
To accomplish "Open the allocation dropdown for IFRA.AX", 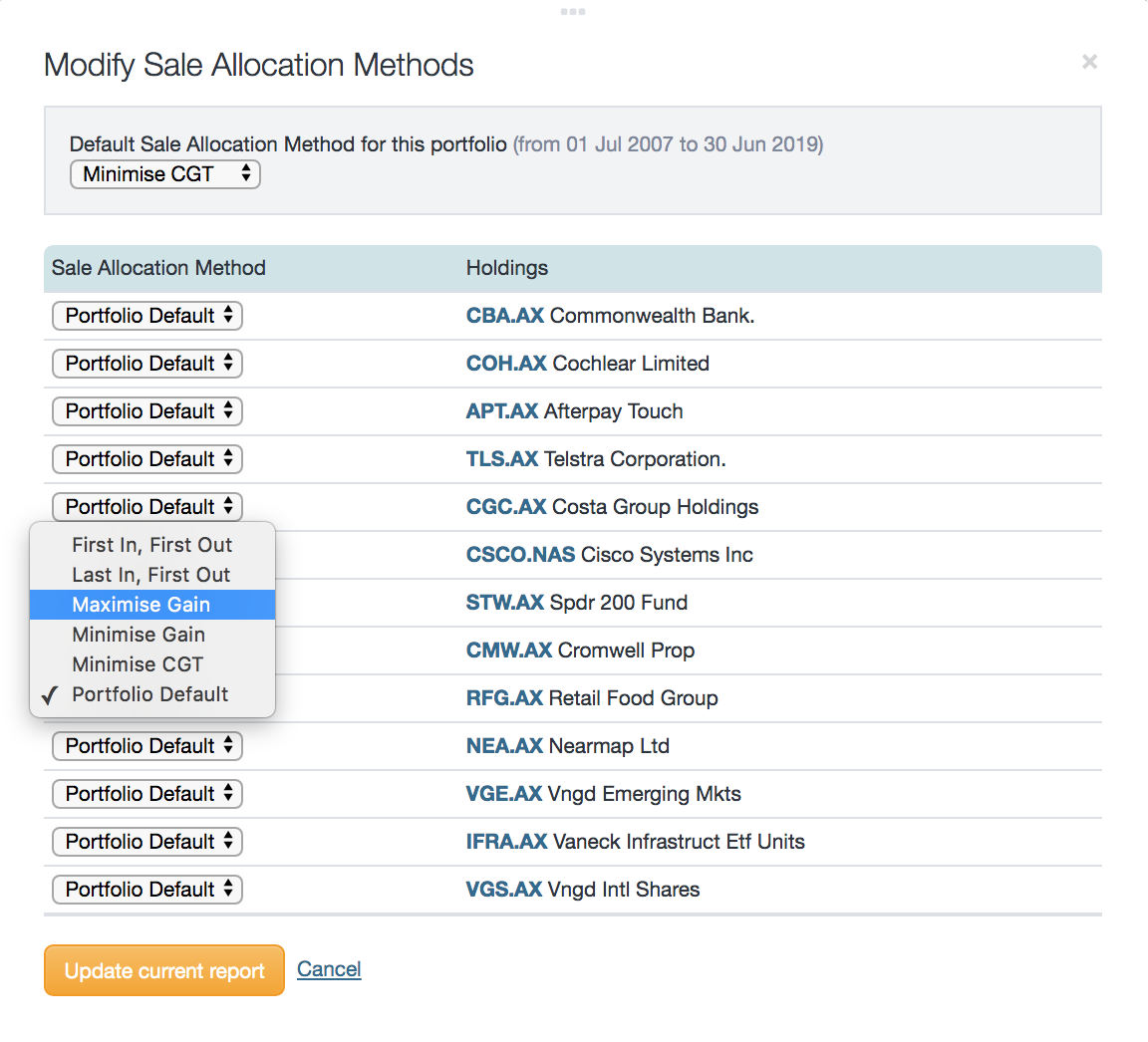I will tap(146, 842).
